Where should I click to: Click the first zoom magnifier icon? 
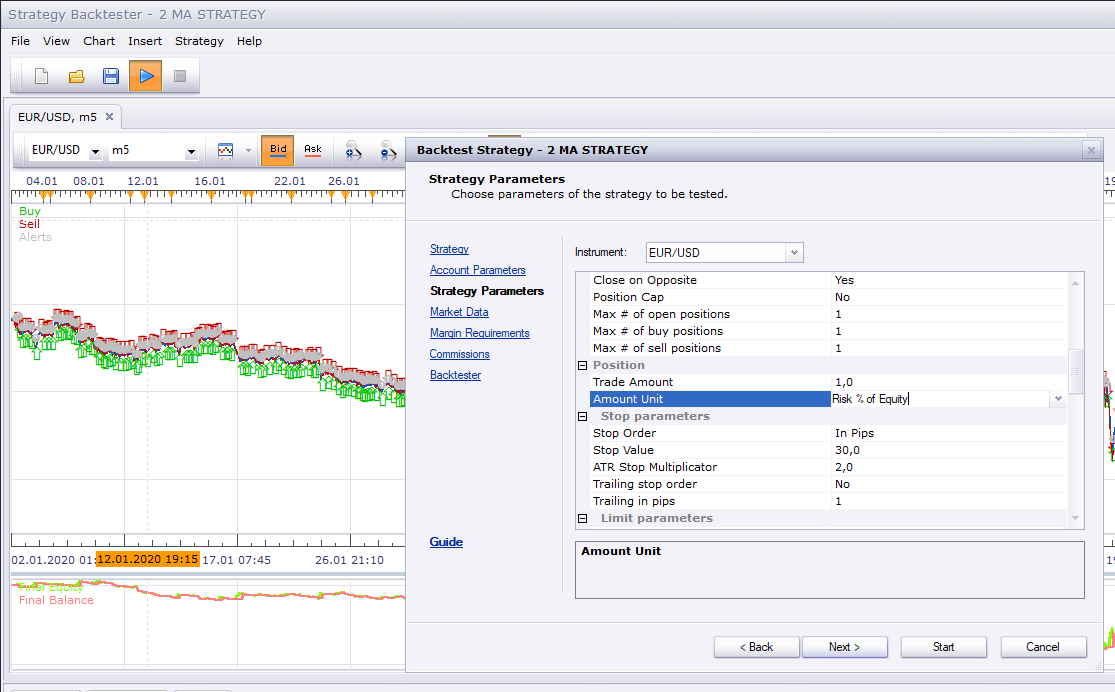[353, 150]
